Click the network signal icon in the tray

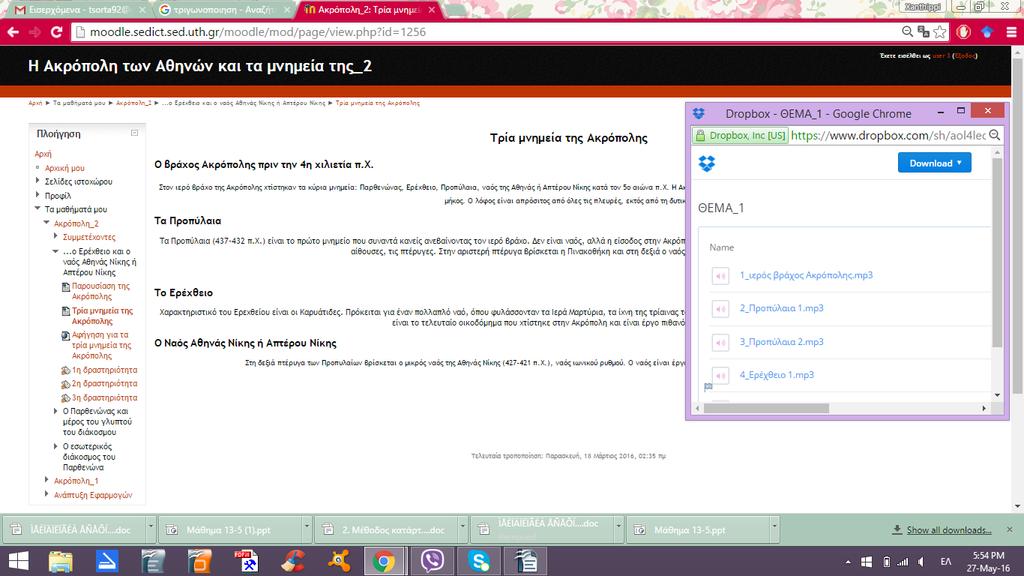903,562
